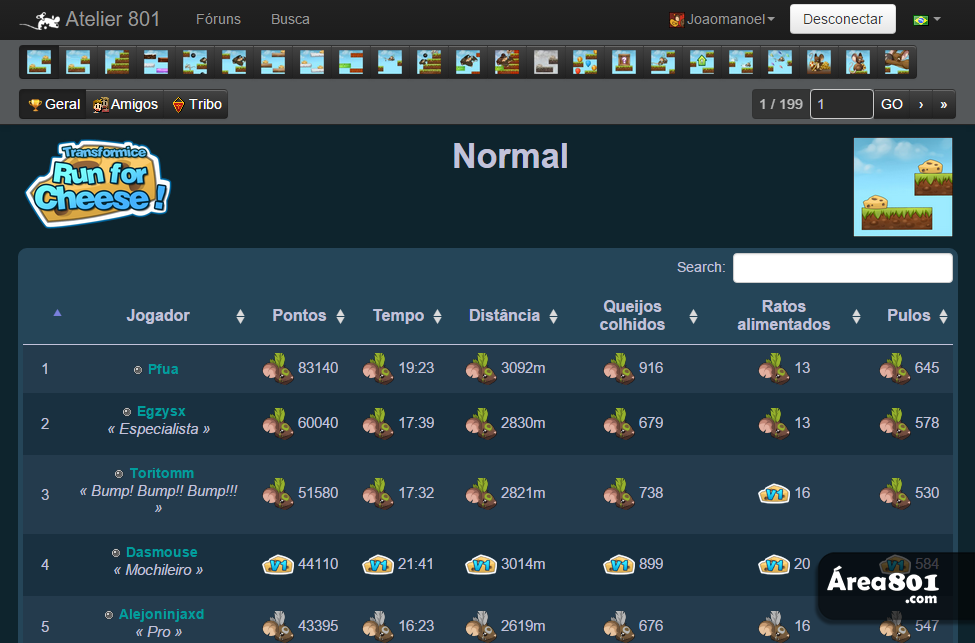Viewport: 975px width, 643px height.
Task: Click the V1 badge beside Dasmouse's 44110 points
Action: [278, 565]
